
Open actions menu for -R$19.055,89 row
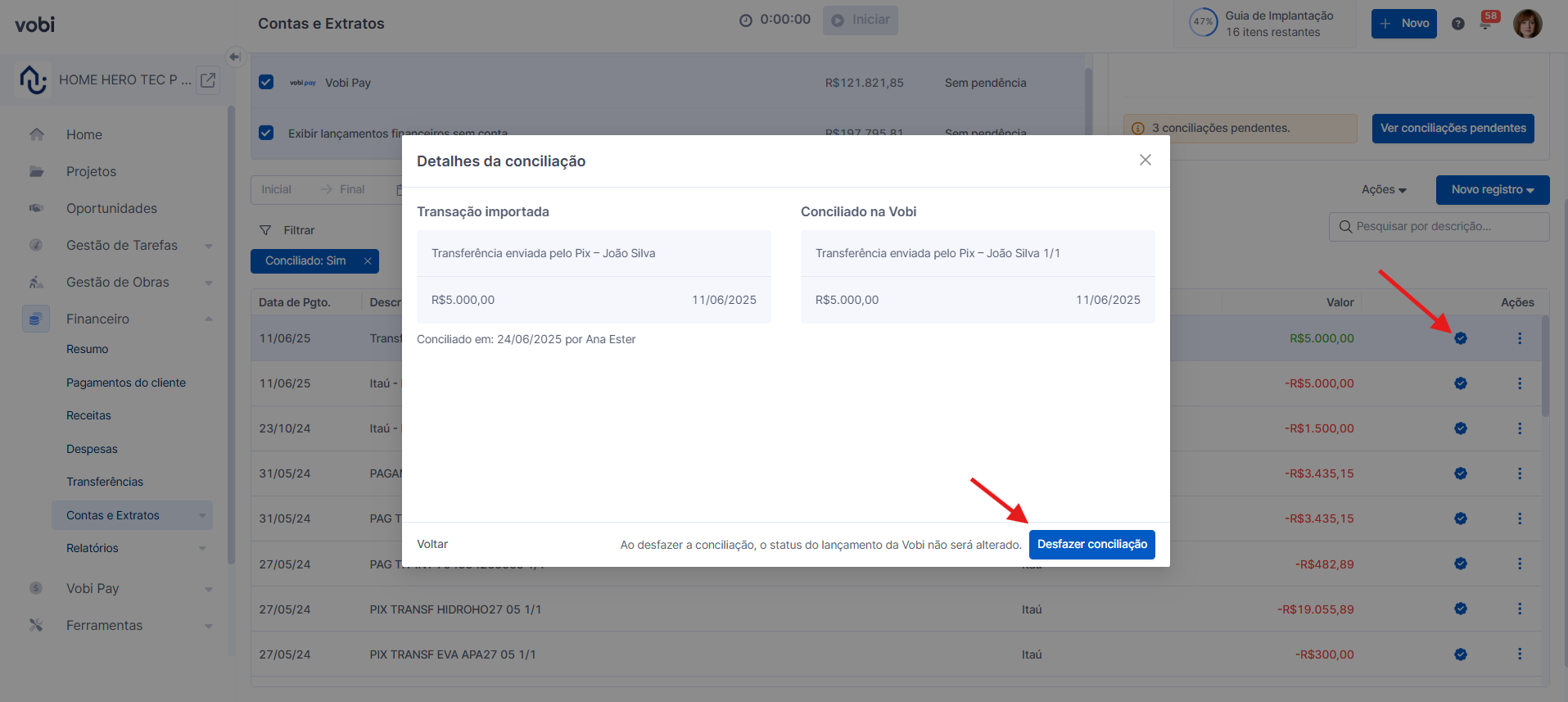1520,609
